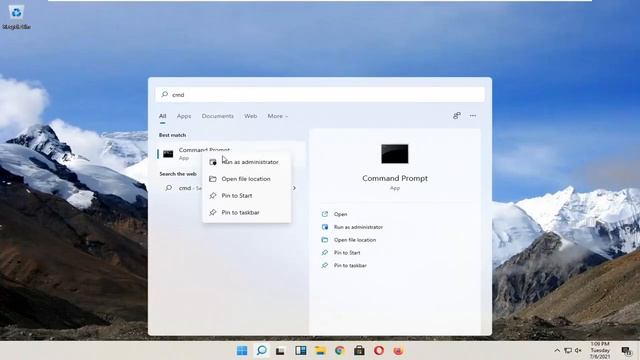Switch to the Web search tab
The image size is (640, 360).
tap(251, 116)
